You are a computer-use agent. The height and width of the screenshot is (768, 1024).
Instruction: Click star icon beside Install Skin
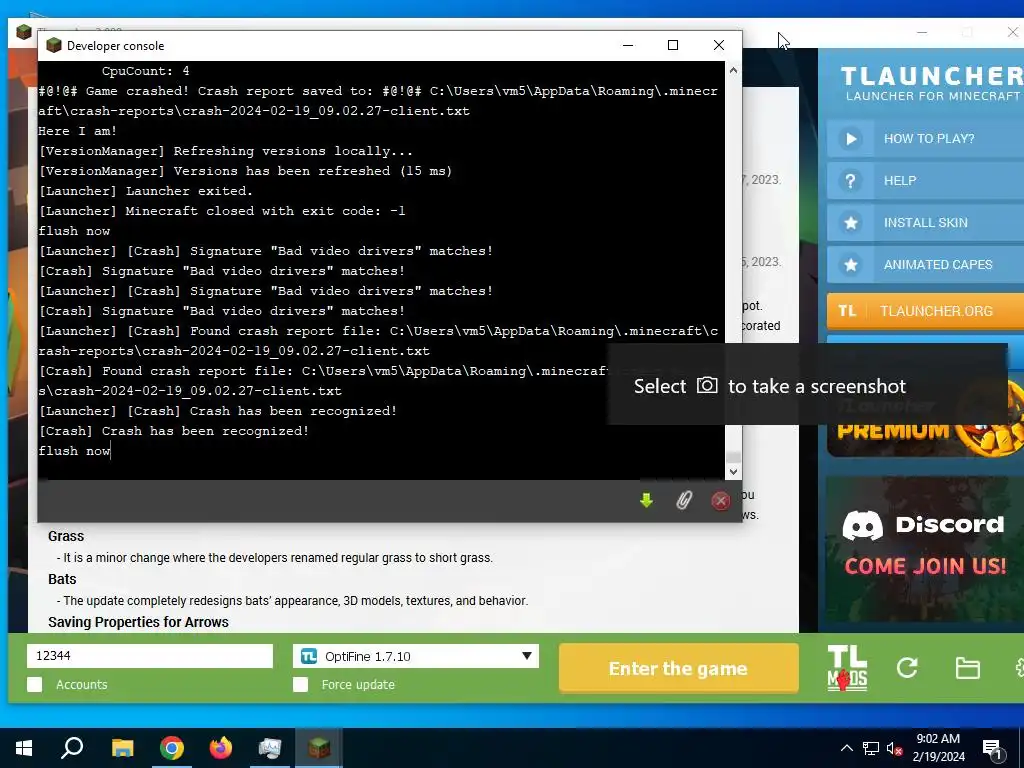850,223
